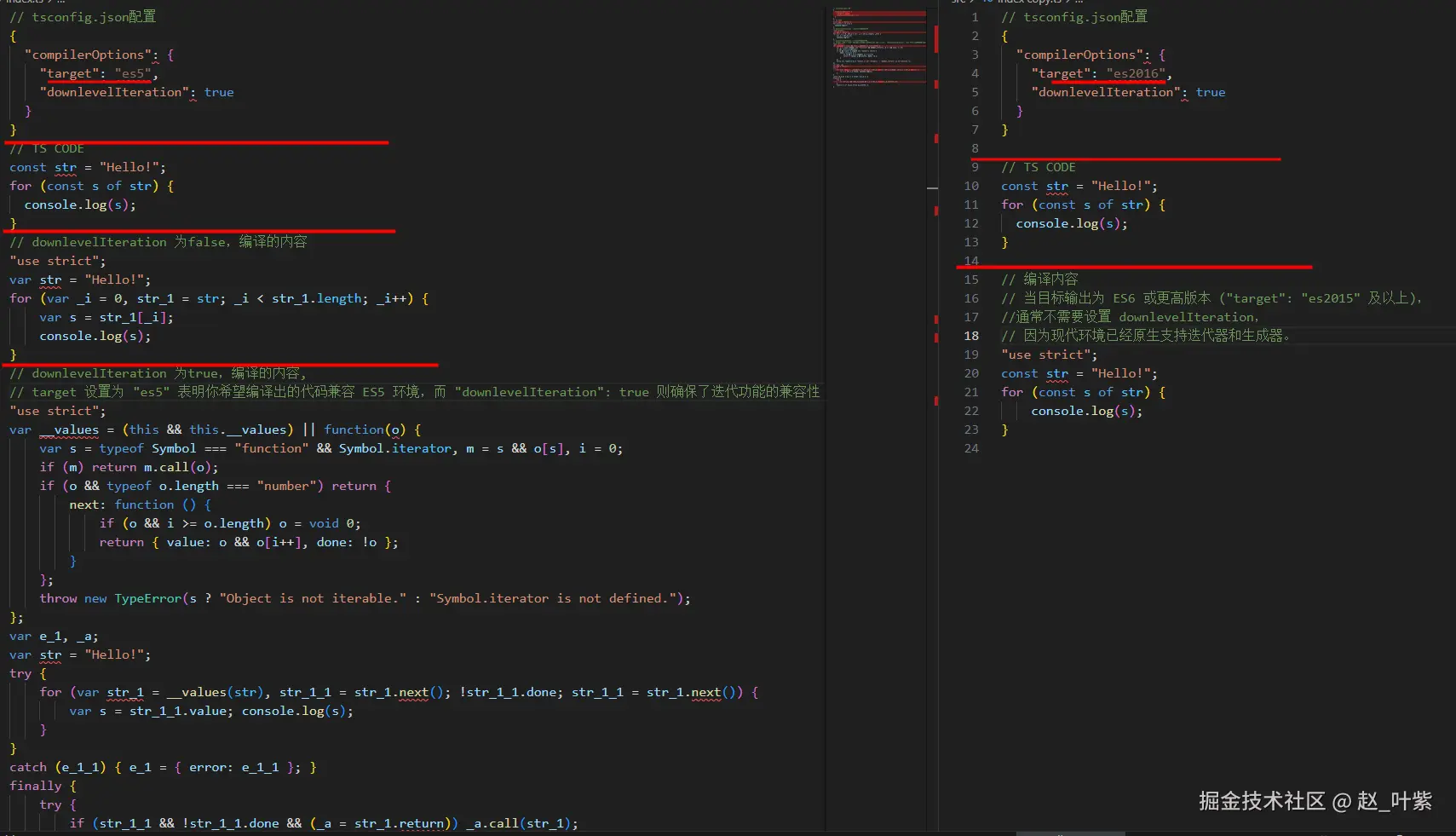Click the "throw new TypeError" line
Image resolution: width=1456 pixels, height=836 pixels.
pyautogui.click(x=365, y=598)
